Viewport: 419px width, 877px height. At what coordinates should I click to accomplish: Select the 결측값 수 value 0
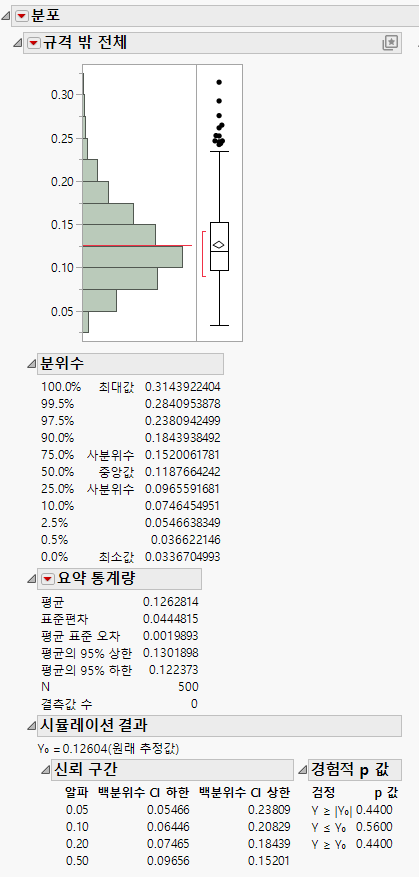click(x=194, y=704)
